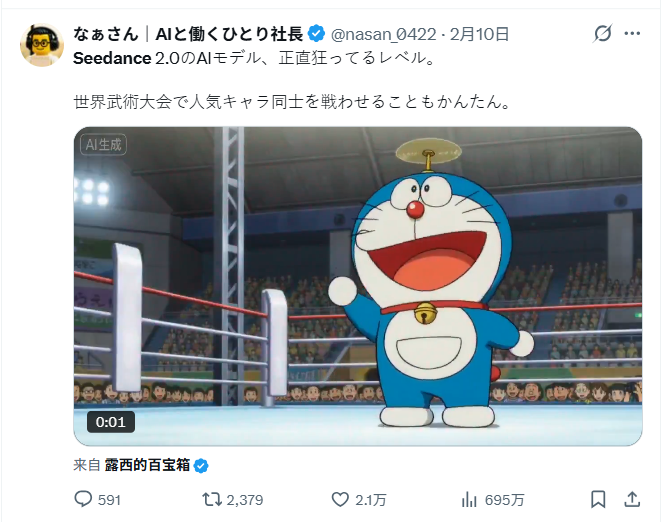This screenshot has width=662, height=522.
Task: Click the Grok slashed-circle icon
Action: point(602,33)
